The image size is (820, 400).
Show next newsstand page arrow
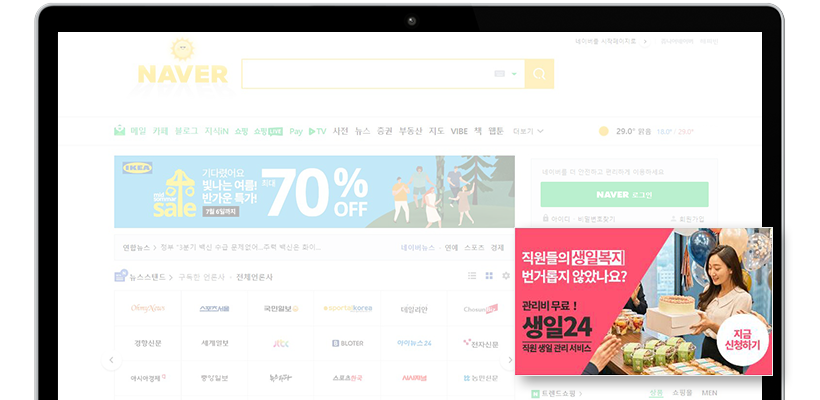(x=508, y=360)
